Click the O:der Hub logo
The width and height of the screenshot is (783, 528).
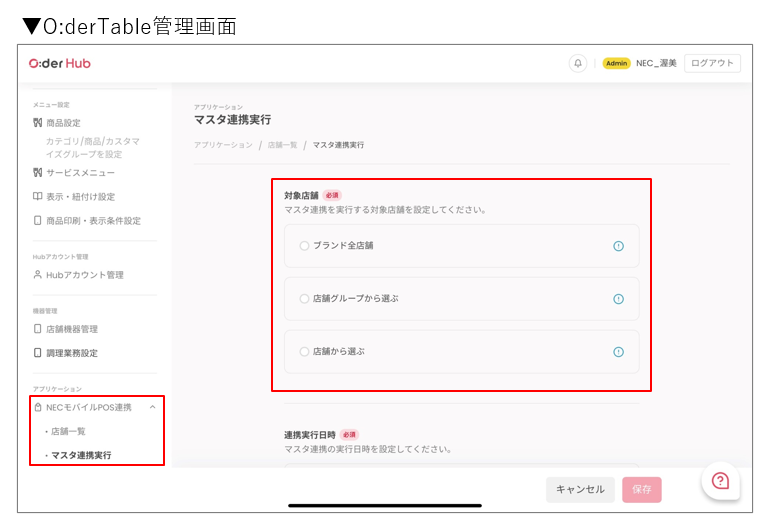(60, 63)
